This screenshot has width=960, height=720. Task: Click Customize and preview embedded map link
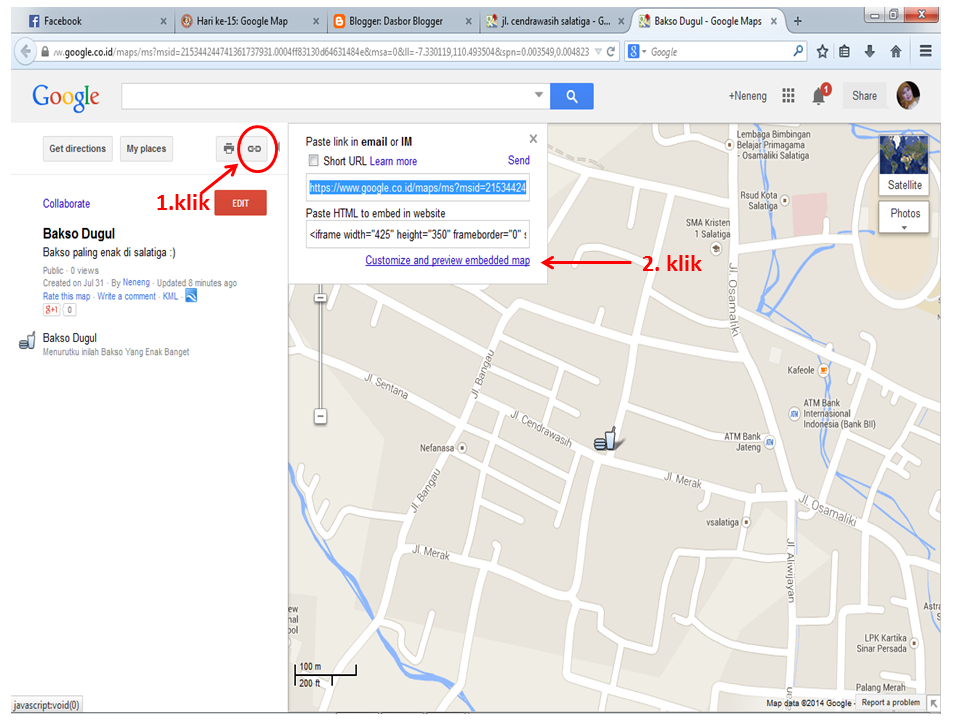(x=448, y=260)
